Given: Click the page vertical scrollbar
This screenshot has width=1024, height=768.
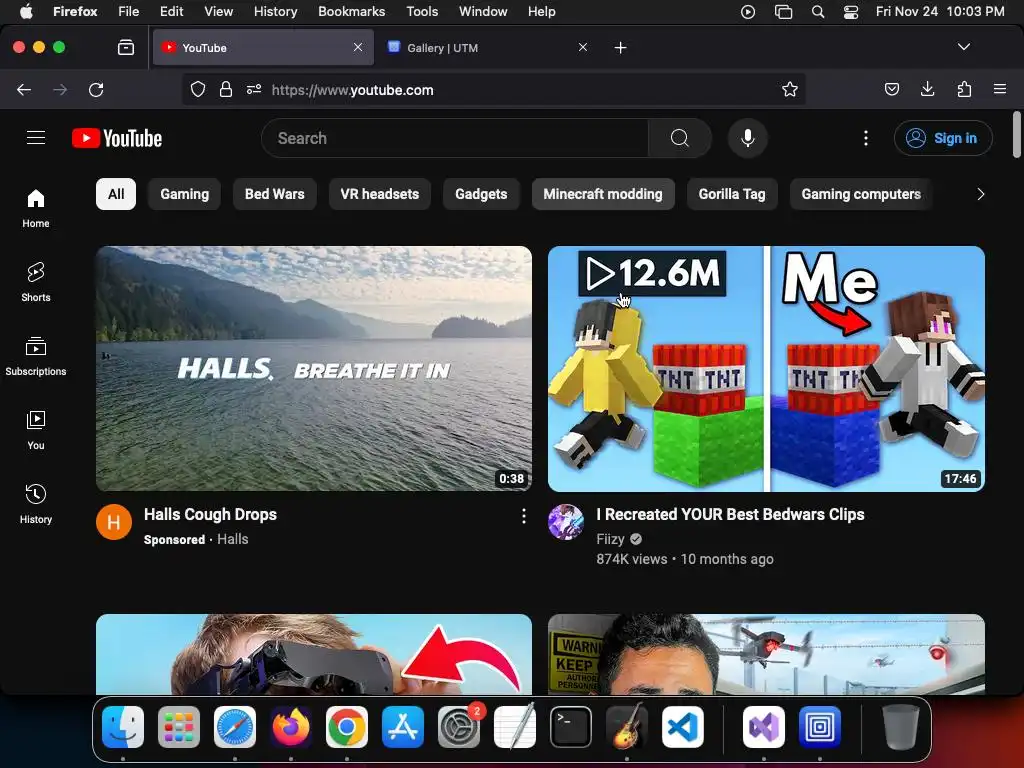Looking at the screenshot, I should pos(1016,135).
